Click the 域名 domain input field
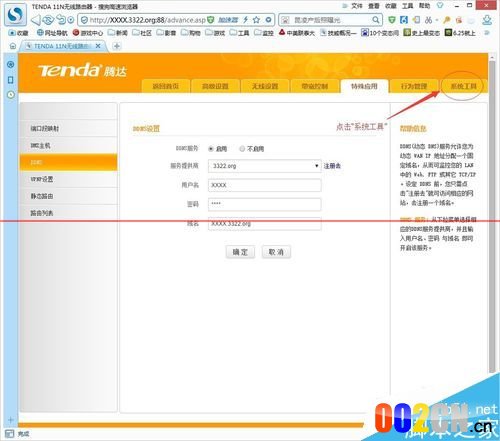500x441 pixels. pos(265,223)
